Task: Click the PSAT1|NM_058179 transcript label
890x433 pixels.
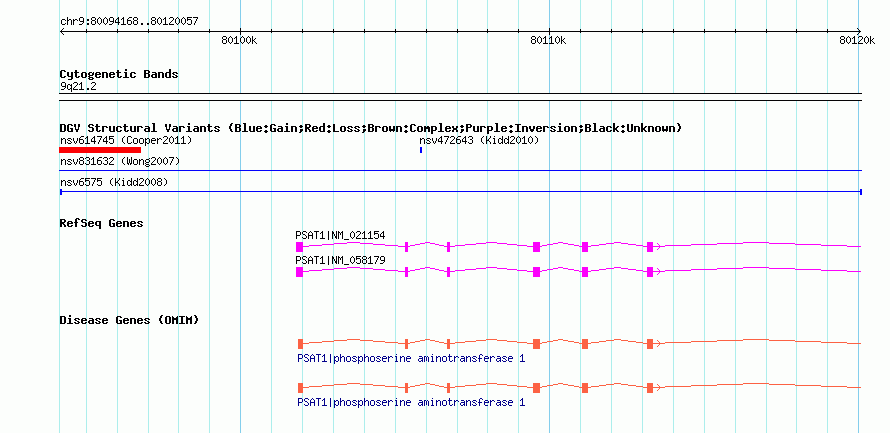Action: point(341,260)
